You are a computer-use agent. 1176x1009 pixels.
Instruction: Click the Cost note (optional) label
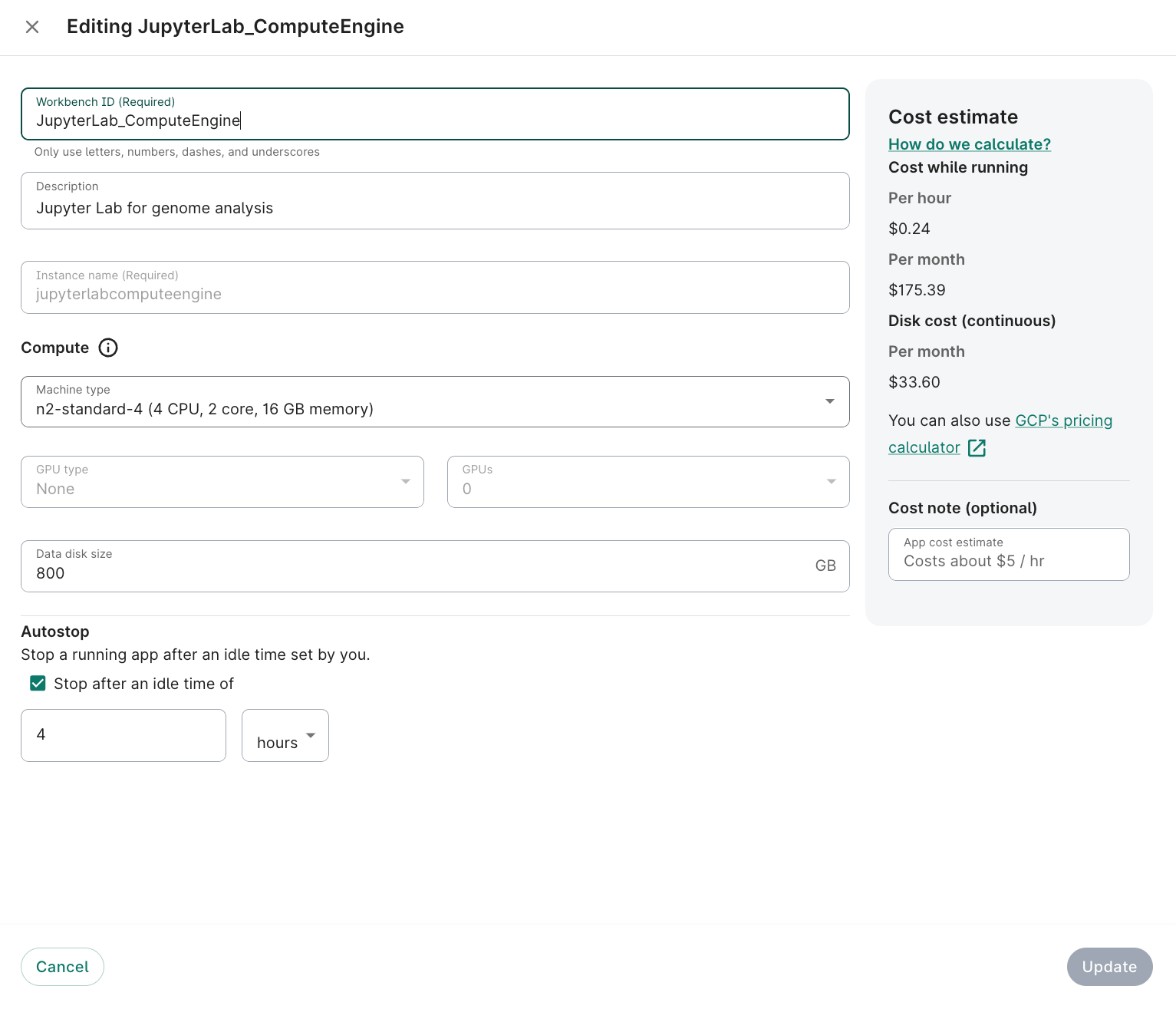tap(963, 508)
